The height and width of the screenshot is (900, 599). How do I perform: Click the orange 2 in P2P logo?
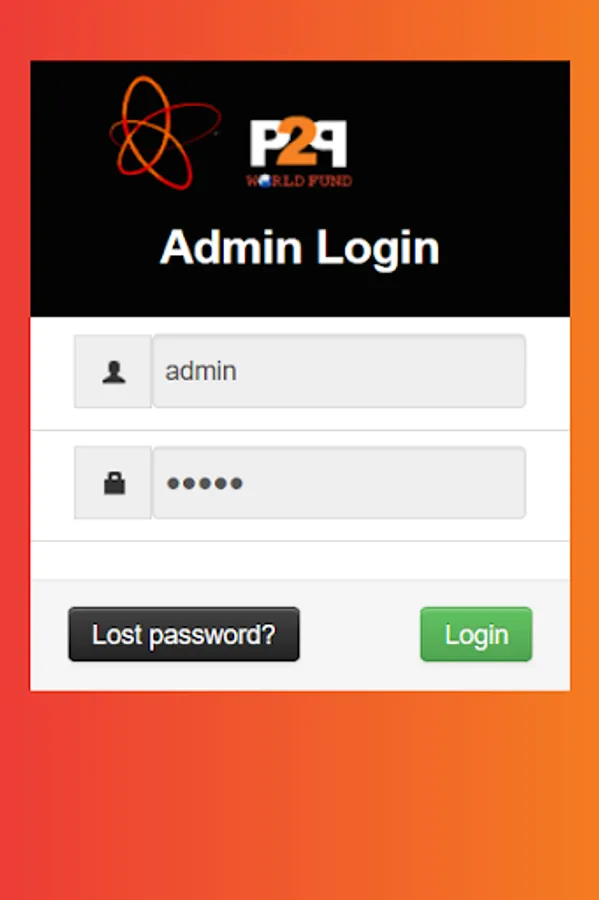[x=299, y=142]
